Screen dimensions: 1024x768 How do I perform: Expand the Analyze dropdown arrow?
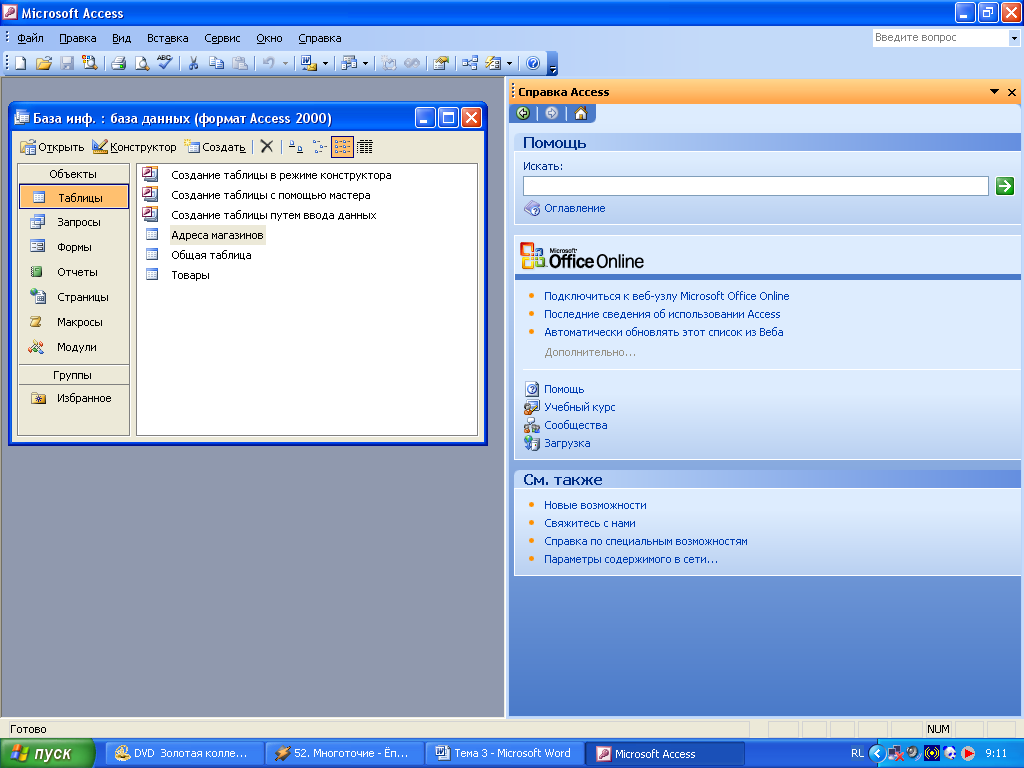(365, 63)
